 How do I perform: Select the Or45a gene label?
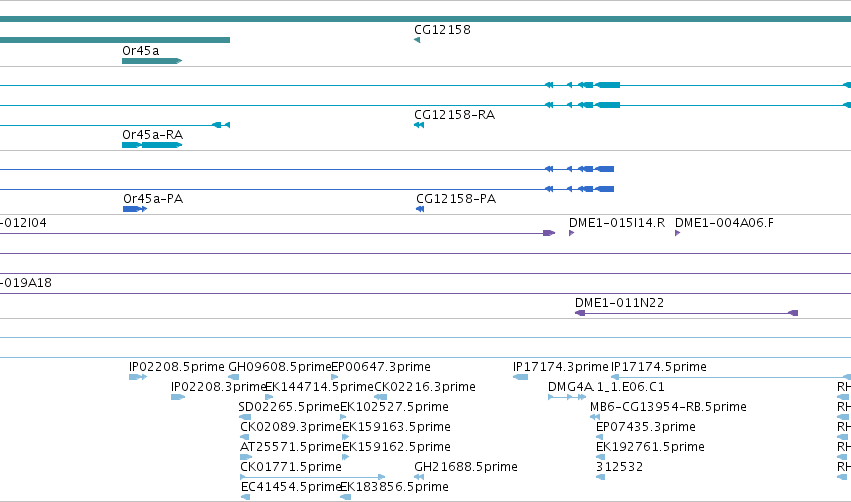click(141, 50)
